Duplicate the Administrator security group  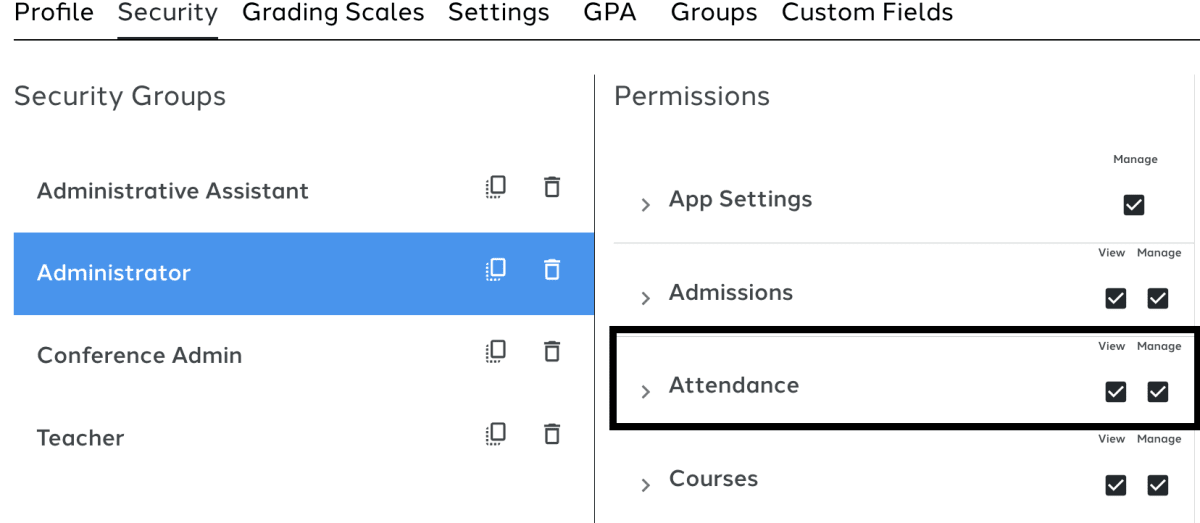(496, 269)
